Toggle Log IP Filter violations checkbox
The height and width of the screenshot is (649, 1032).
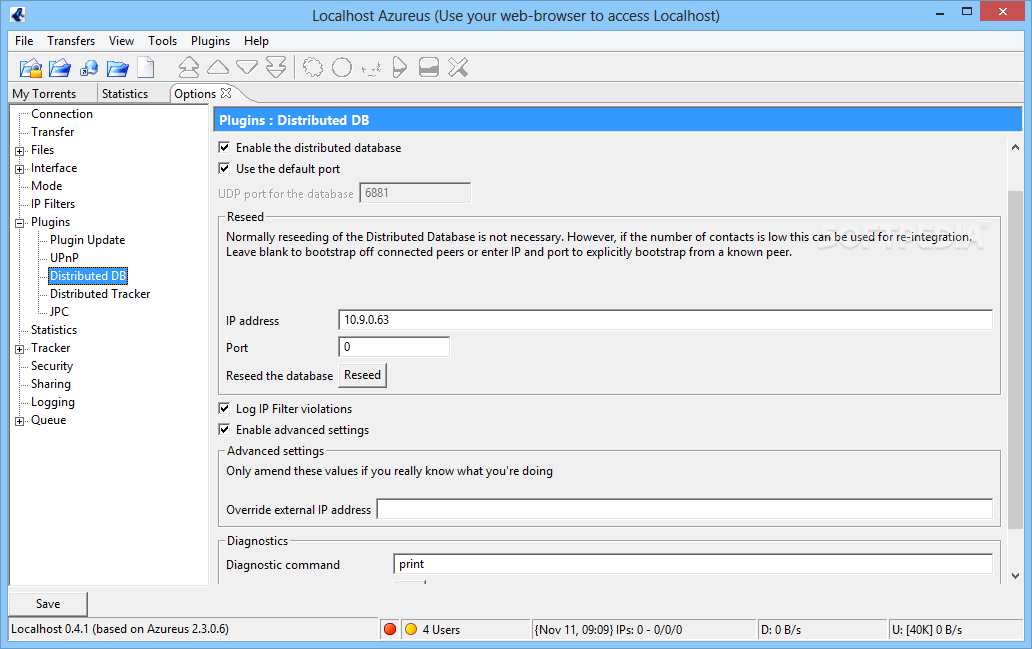224,409
